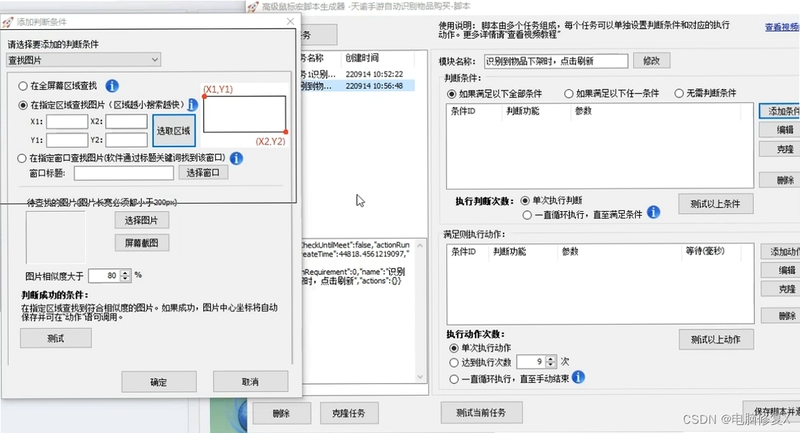Select task row created 220914 10:56:48
800x433 pixels.
pos(357,86)
